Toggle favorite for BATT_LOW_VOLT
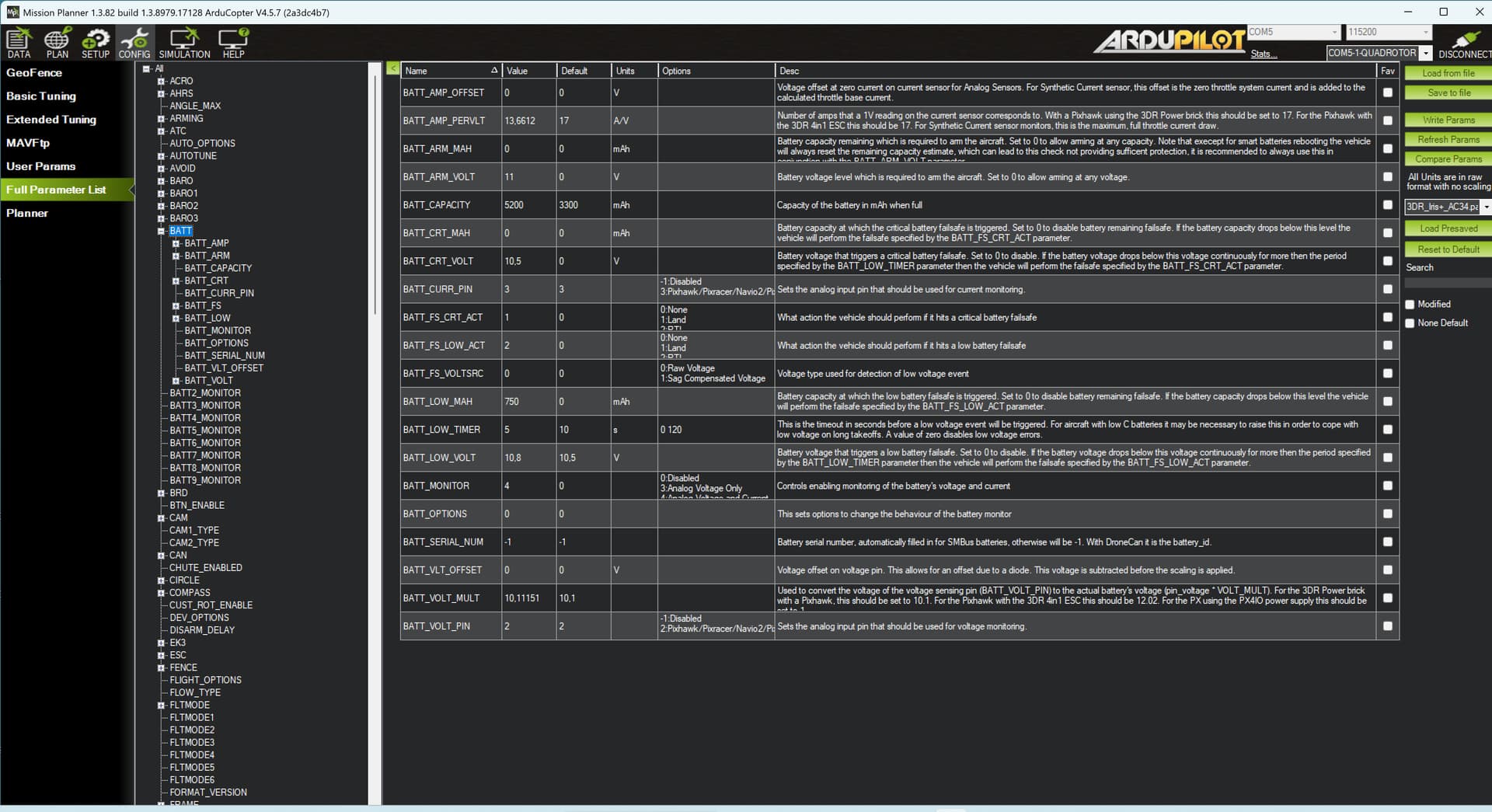The width and height of the screenshot is (1492, 812). (x=1387, y=458)
